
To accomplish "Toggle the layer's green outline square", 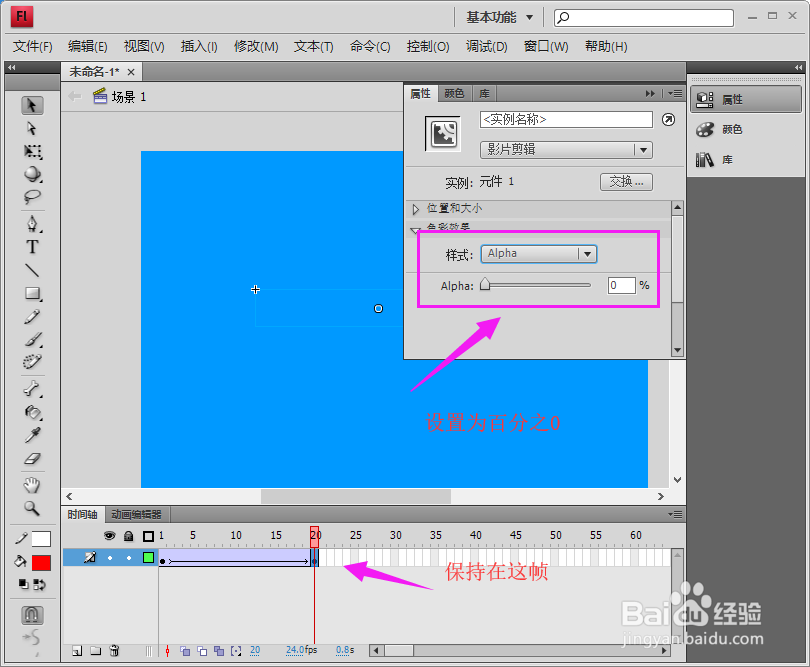I will pyautogui.click(x=148, y=557).
